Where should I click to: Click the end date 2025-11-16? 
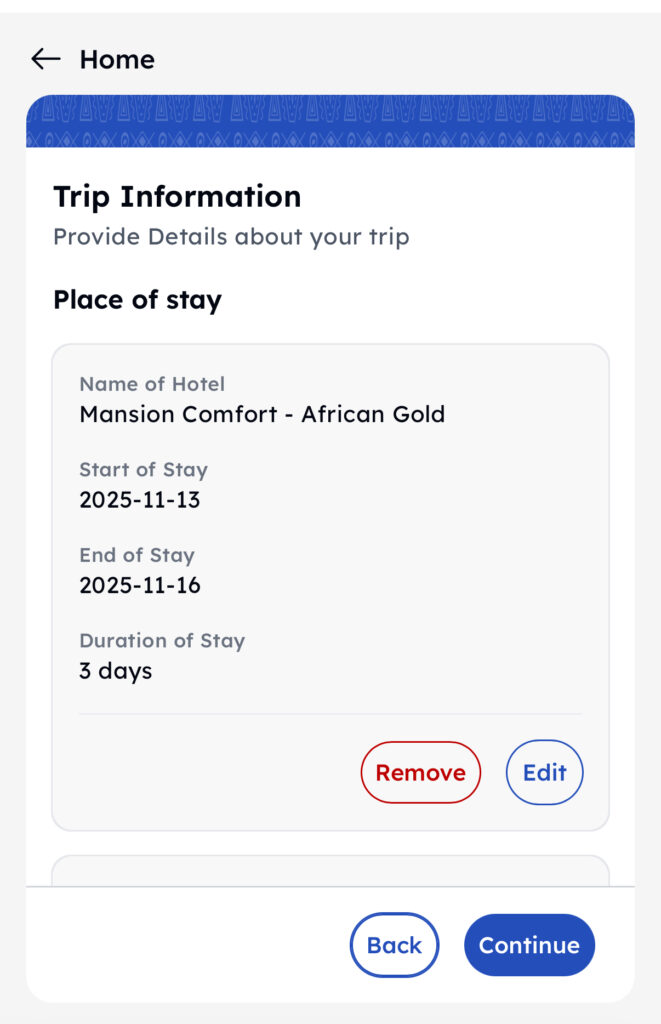click(x=140, y=585)
